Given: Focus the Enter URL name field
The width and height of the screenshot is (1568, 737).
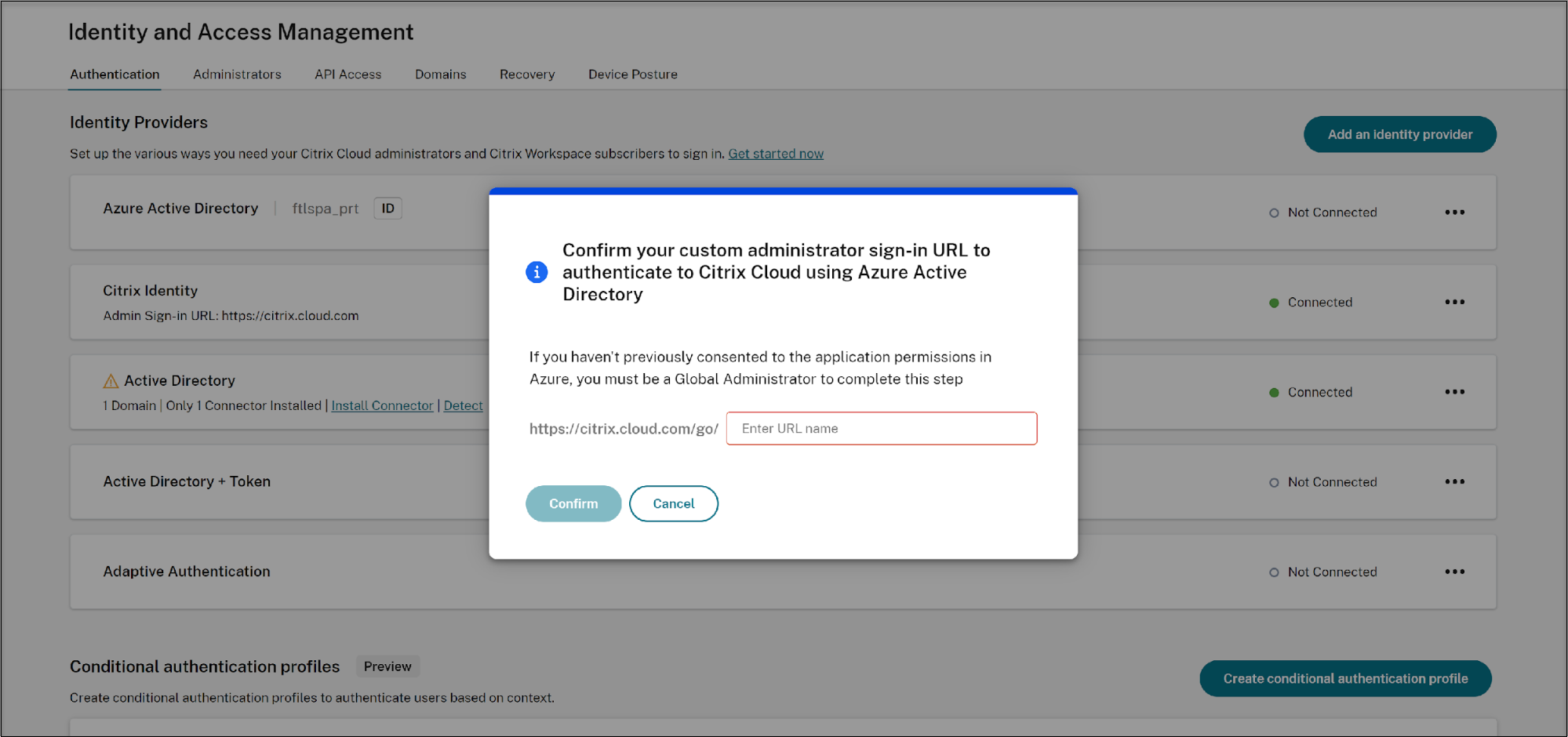Looking at the screenshot, I should point(881,429).
